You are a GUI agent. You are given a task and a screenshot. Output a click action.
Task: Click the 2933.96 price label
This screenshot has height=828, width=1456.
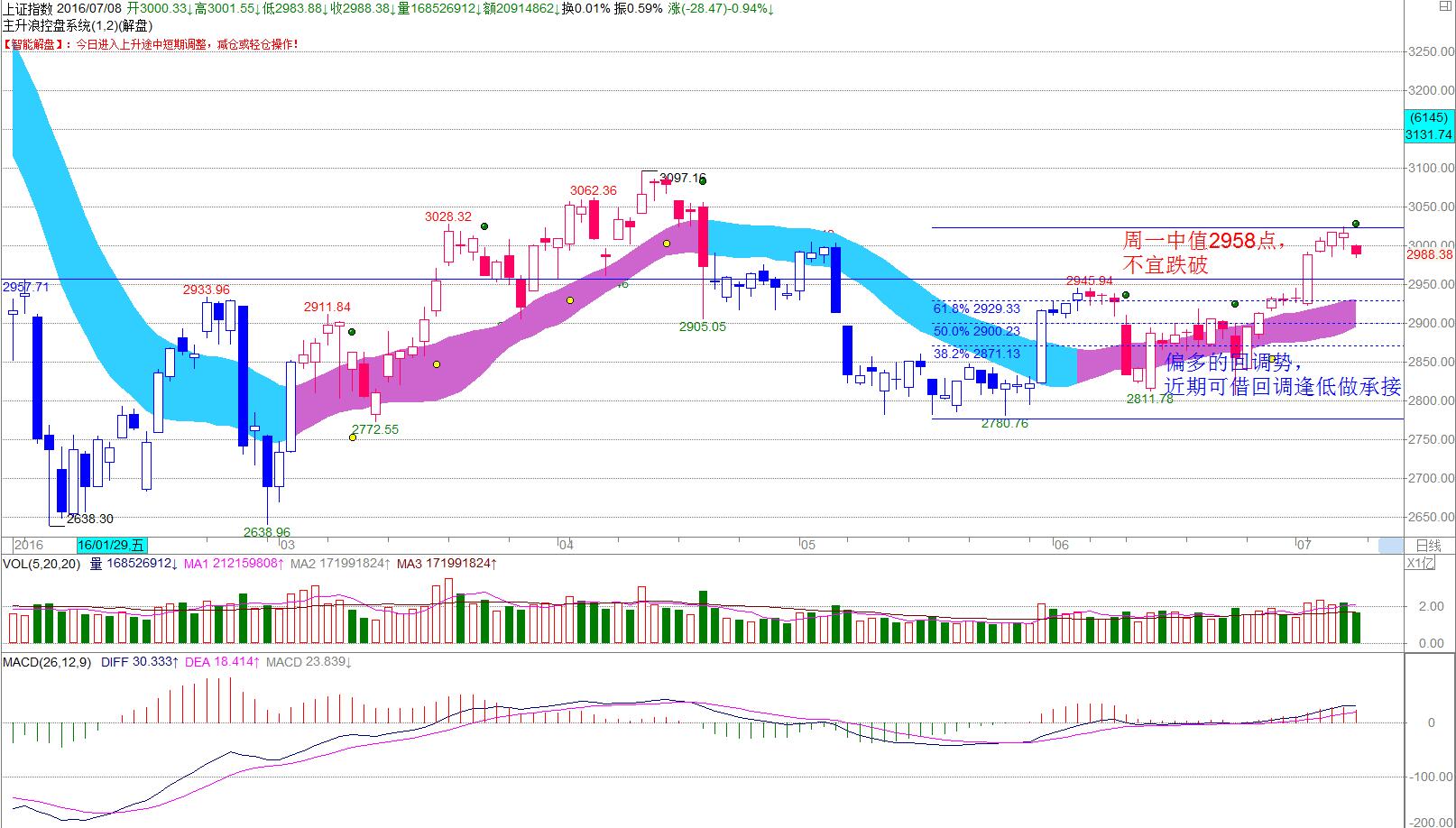[206, 290]
